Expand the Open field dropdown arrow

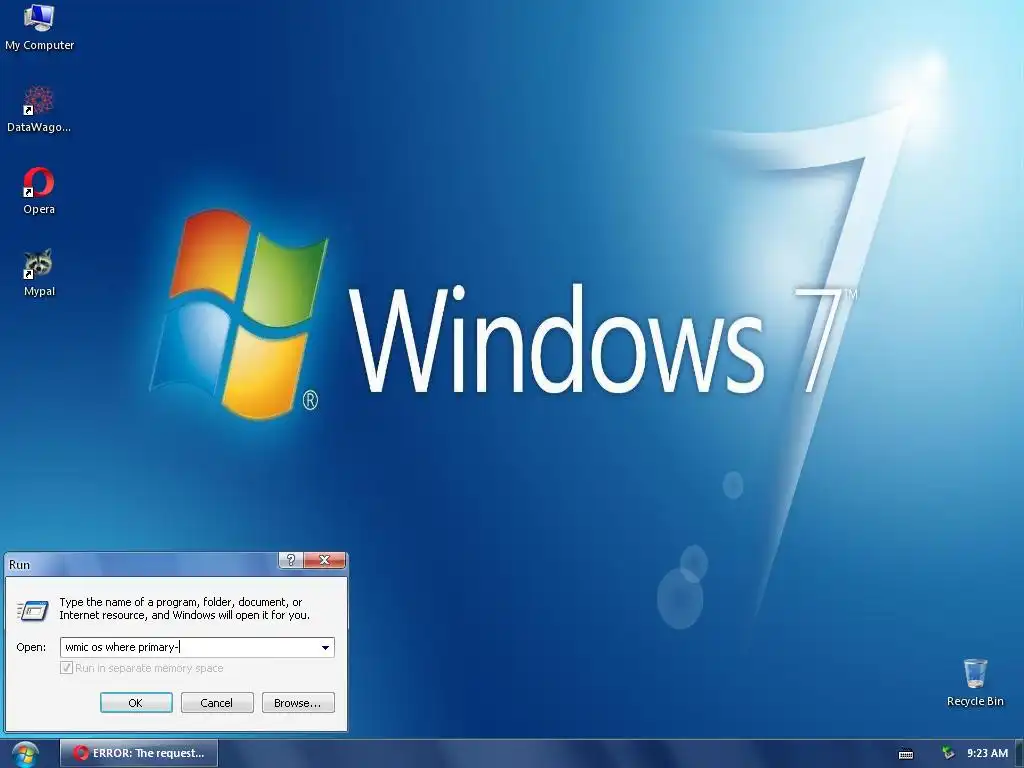(x=325, y=647)
